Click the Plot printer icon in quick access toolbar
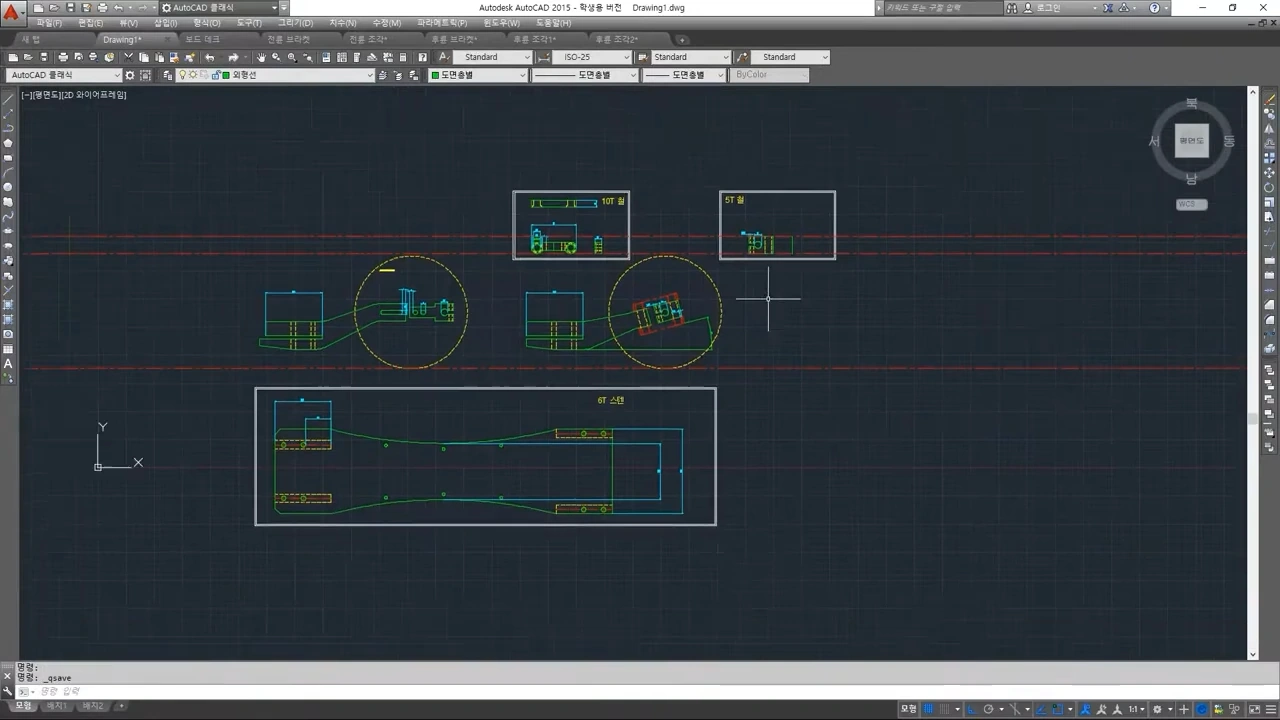Screen dimensions: 1280x720 pyautogui.click(x=102, y=8)
